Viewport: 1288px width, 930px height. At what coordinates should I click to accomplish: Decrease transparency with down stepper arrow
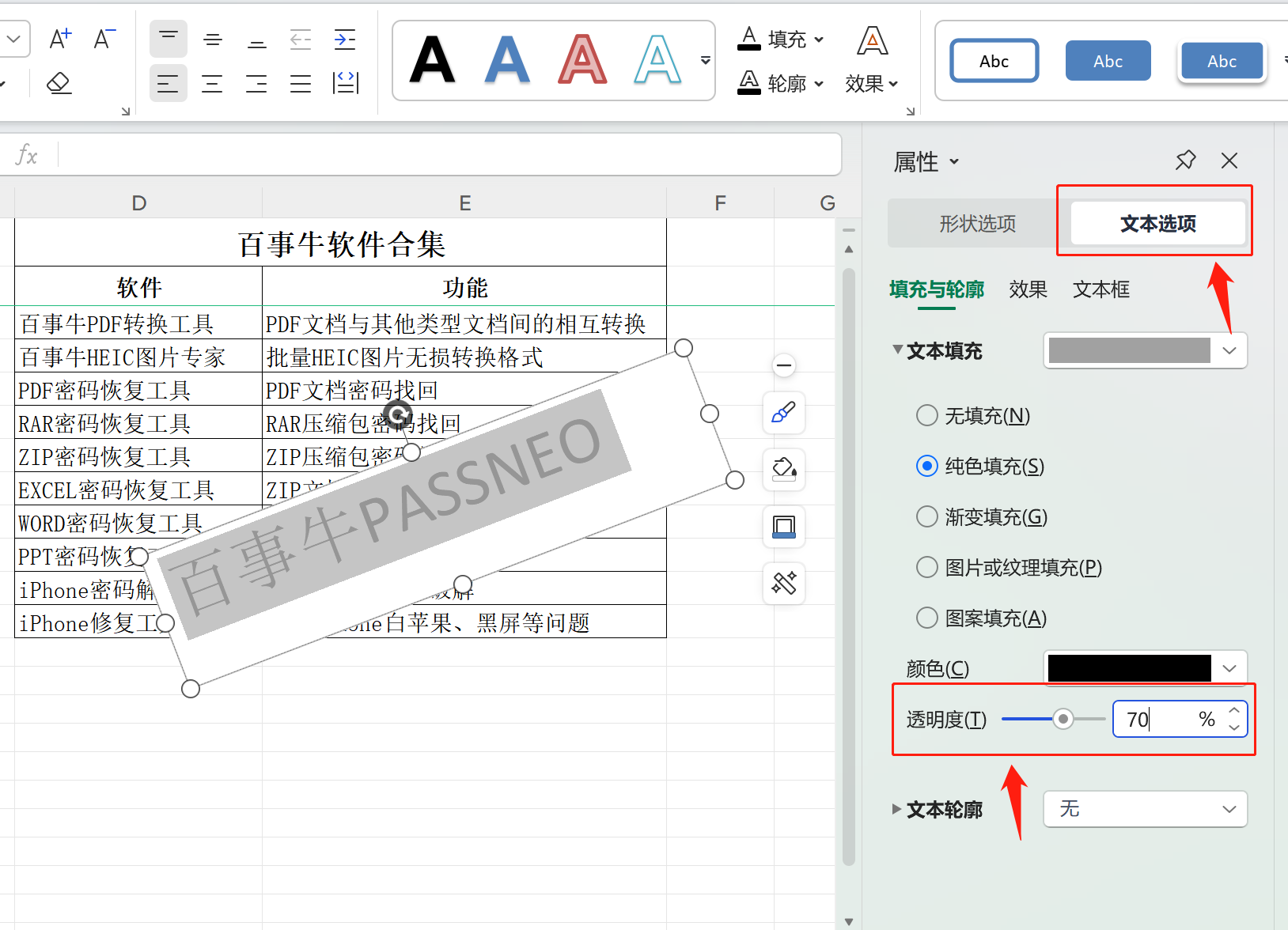1234,728
